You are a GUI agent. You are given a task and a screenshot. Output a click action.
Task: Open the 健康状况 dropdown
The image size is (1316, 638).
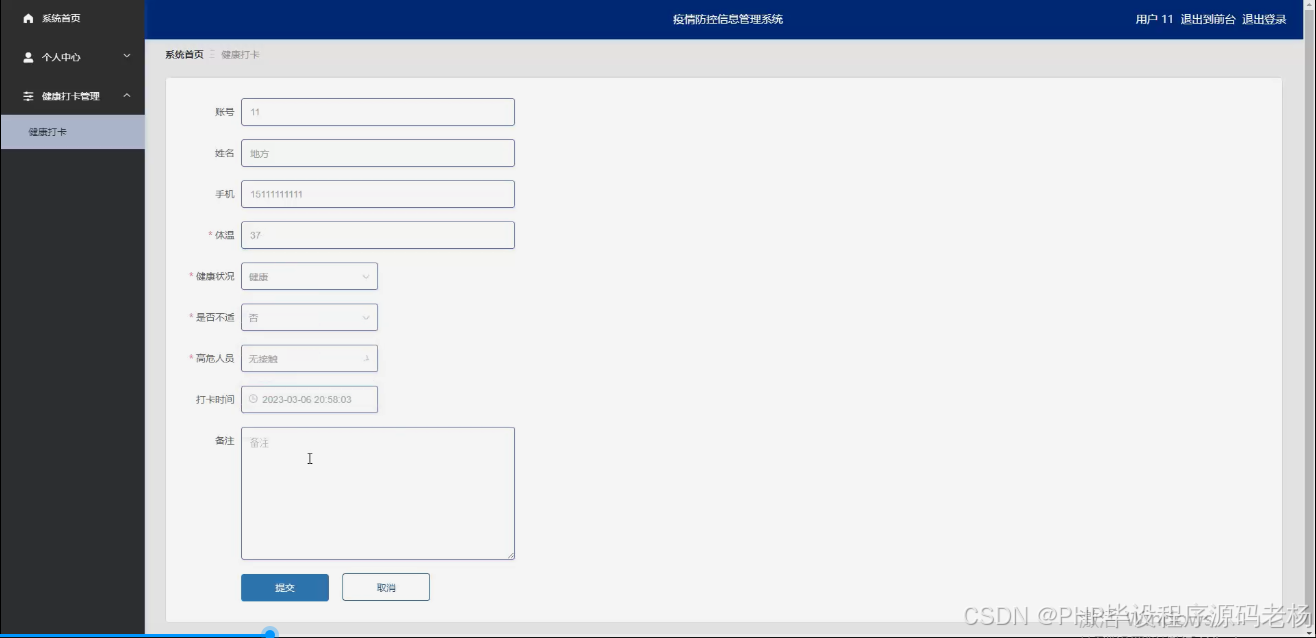click(x=309, y=276)
